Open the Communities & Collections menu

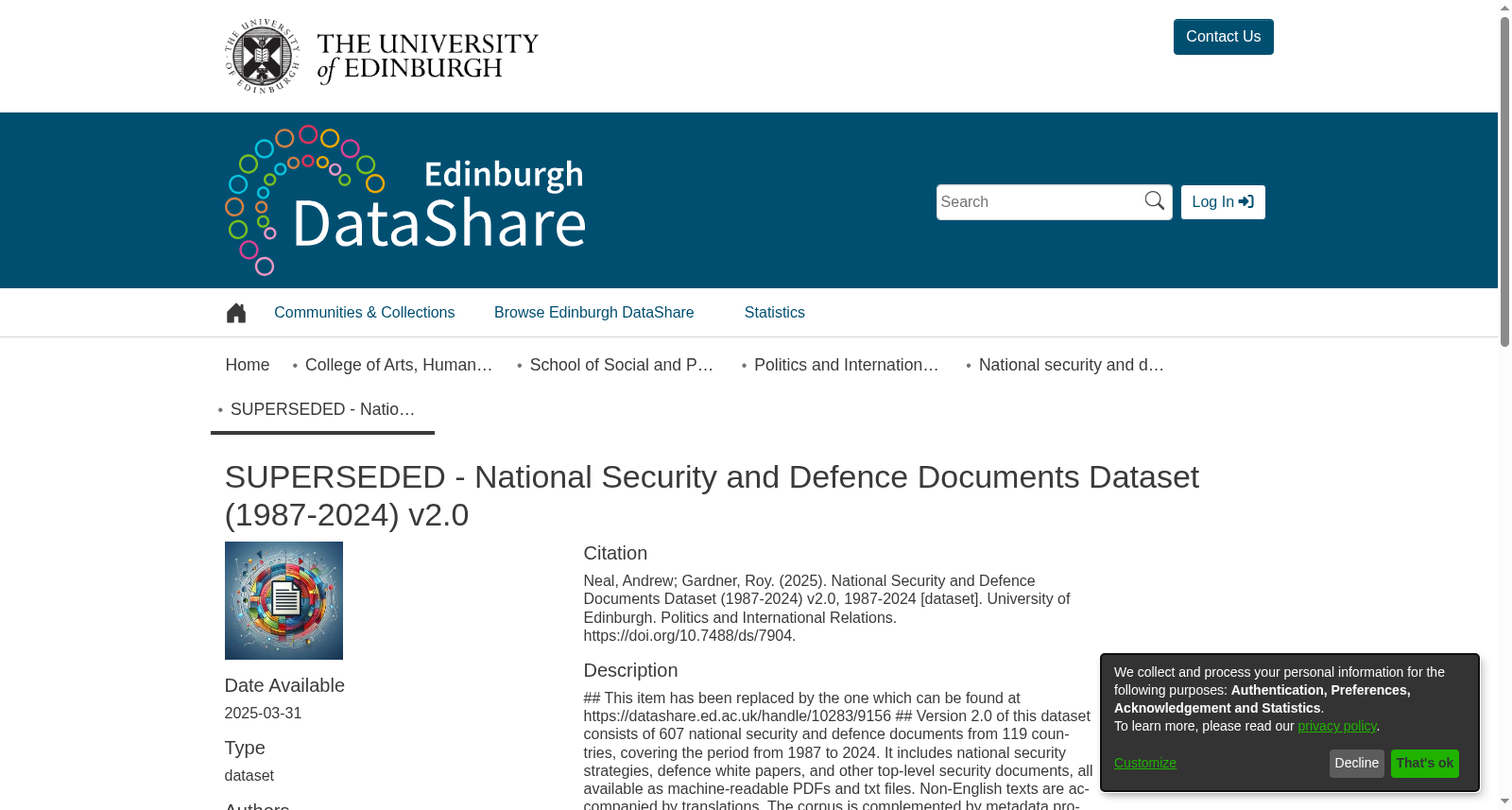[364, 313]
